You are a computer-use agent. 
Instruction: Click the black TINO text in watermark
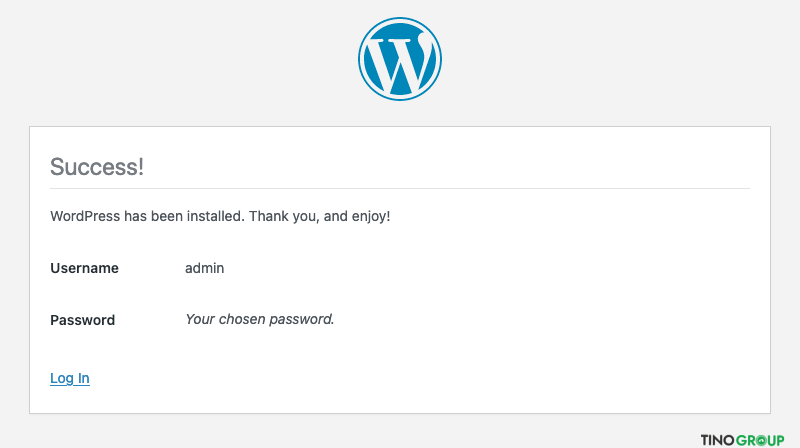tap(718, 440)
